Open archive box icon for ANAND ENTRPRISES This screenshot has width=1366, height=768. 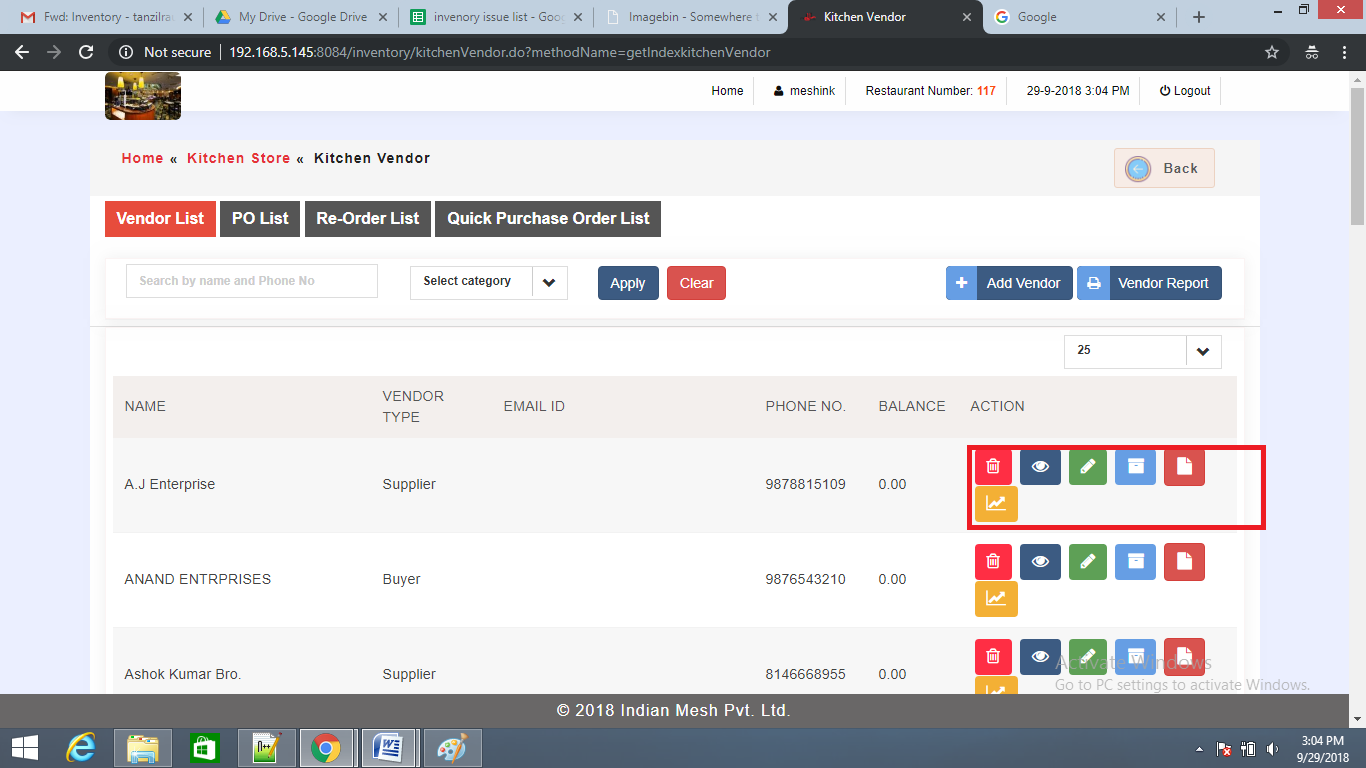click(1135, 562)
